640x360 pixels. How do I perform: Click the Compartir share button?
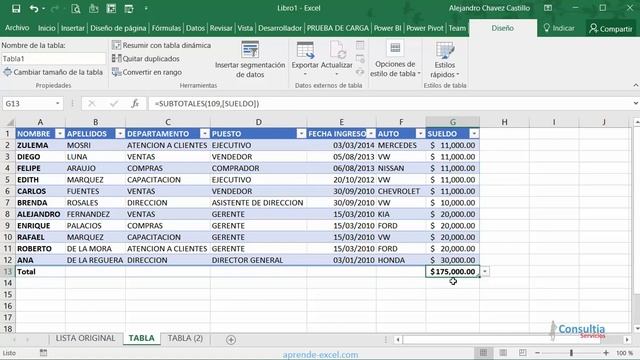coord(611,29)
